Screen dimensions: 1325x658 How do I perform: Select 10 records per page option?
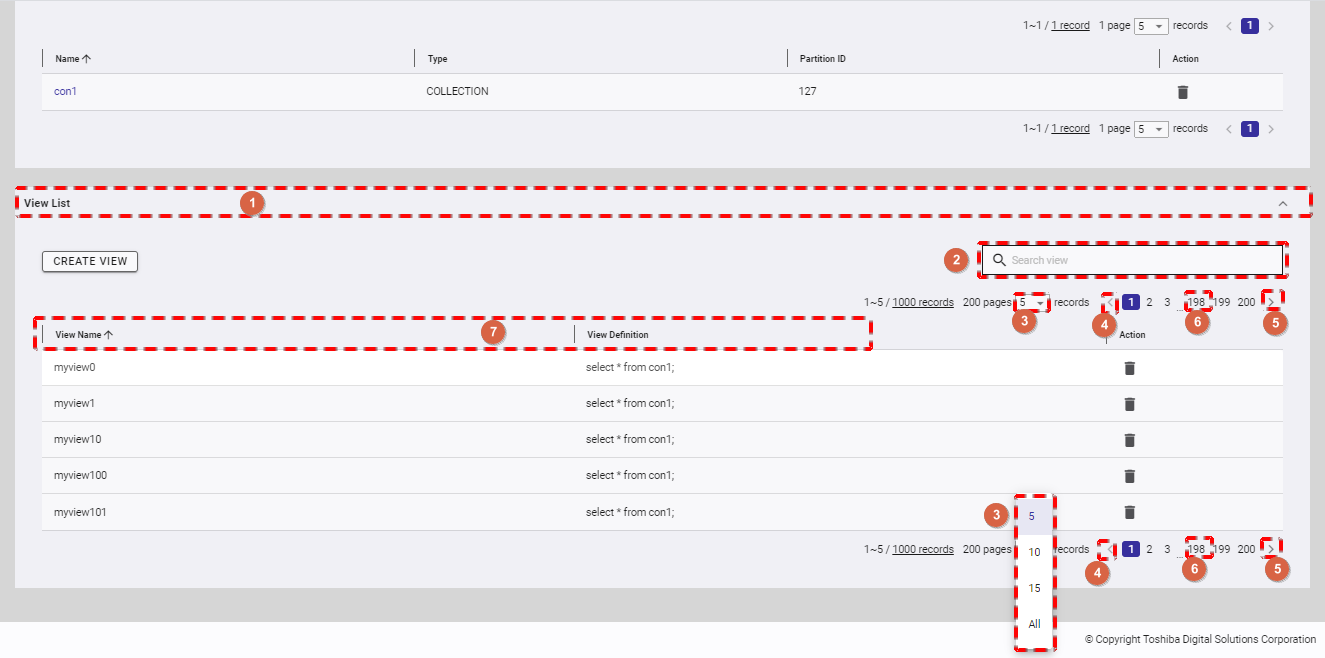[1034, 552]
